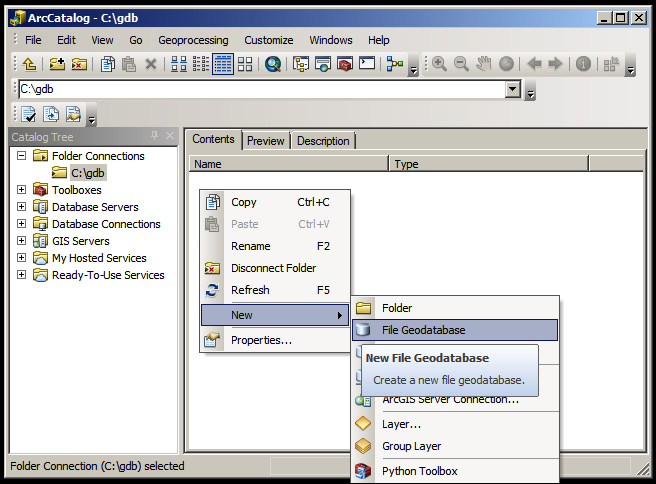This screenshot has height=484, width=656.
Task: Click the Export Metadata icon
Action: (51, 114)
